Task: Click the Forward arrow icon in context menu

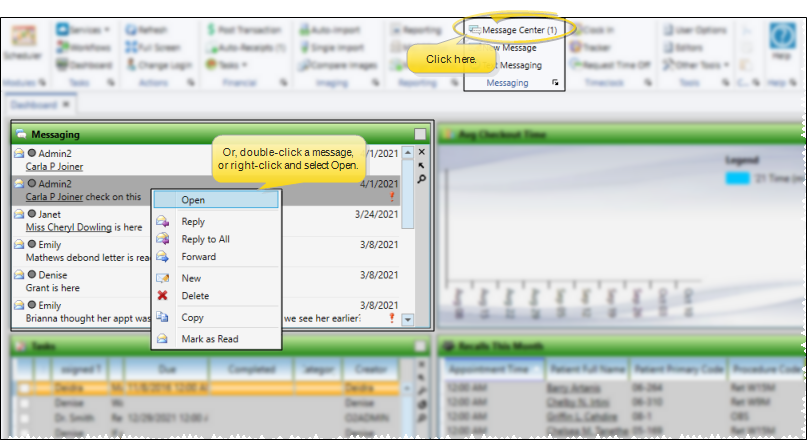Action: 162,257
